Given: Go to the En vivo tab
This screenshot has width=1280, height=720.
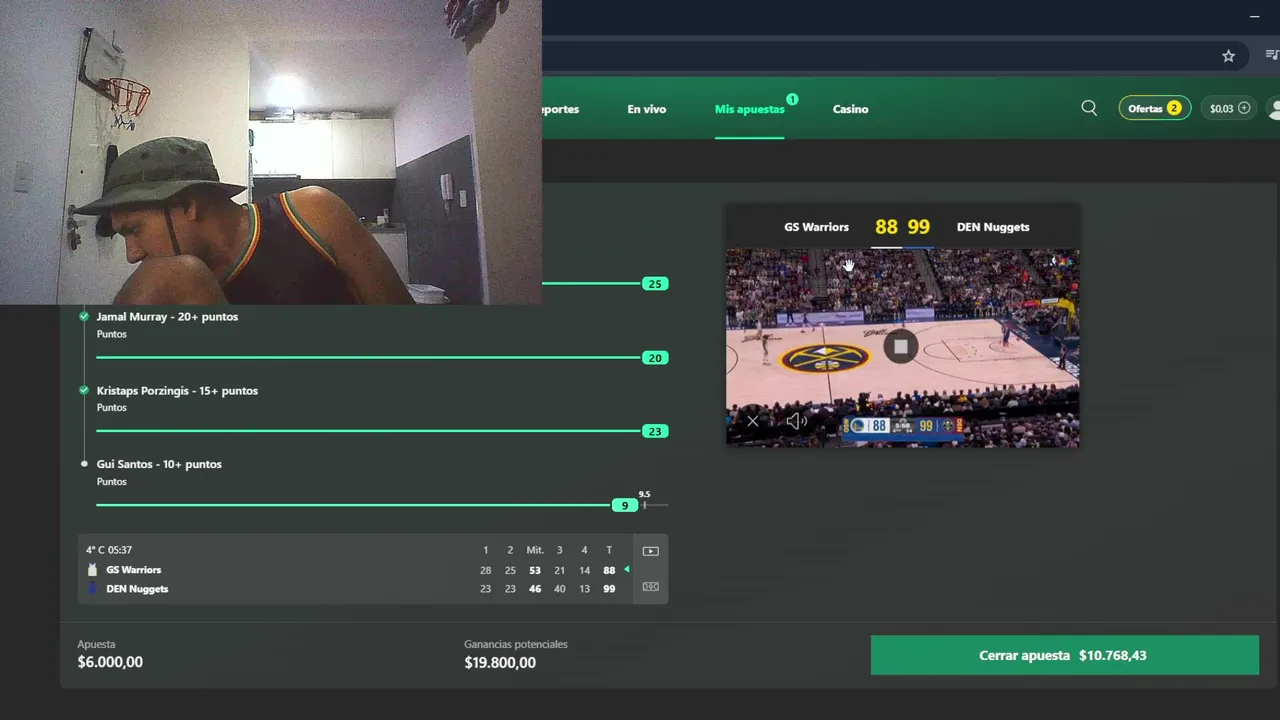Looking at the screenshot, I should (646, 109).
